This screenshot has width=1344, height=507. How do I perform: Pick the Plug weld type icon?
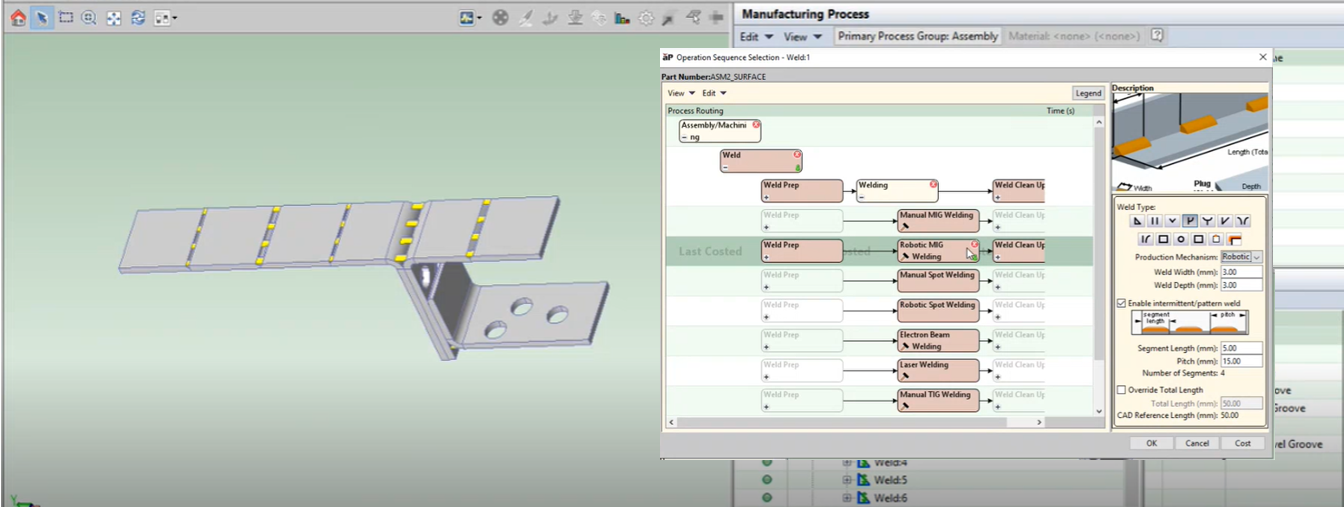1191,221
